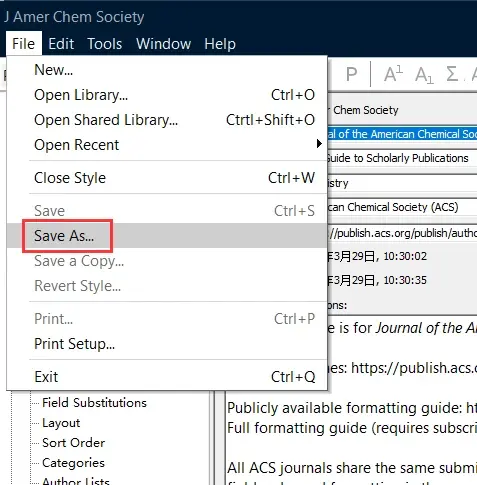477x485 pixels.
Task: Expand the Open Recent submenu
Action: [167, 145]
